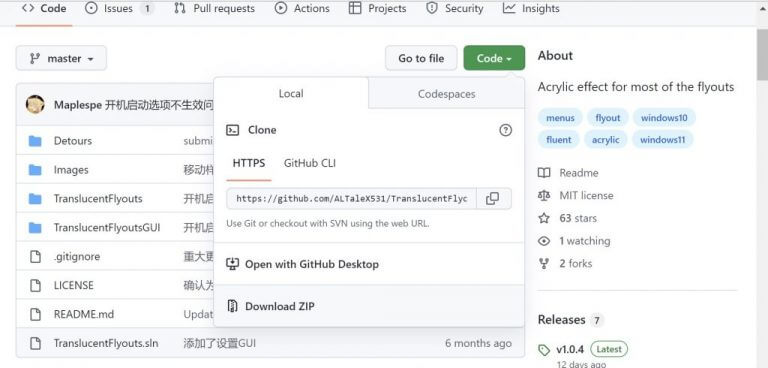The image size is (768, 368).
Task: Open the Insights tab
Action: tap(531, 8)
